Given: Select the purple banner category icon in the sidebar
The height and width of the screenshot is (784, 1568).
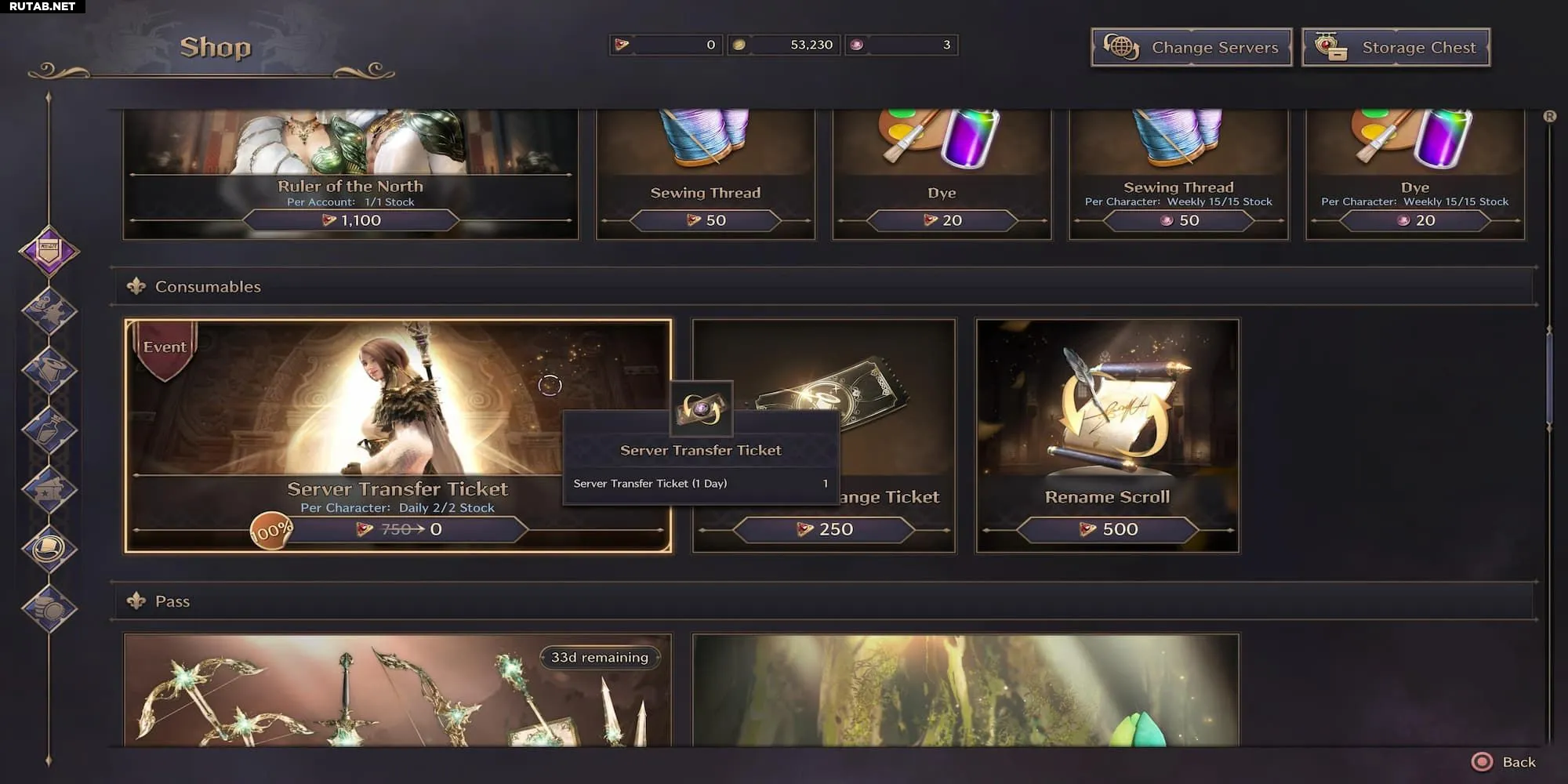Looking at the screenshot, I should coord(49,252).
